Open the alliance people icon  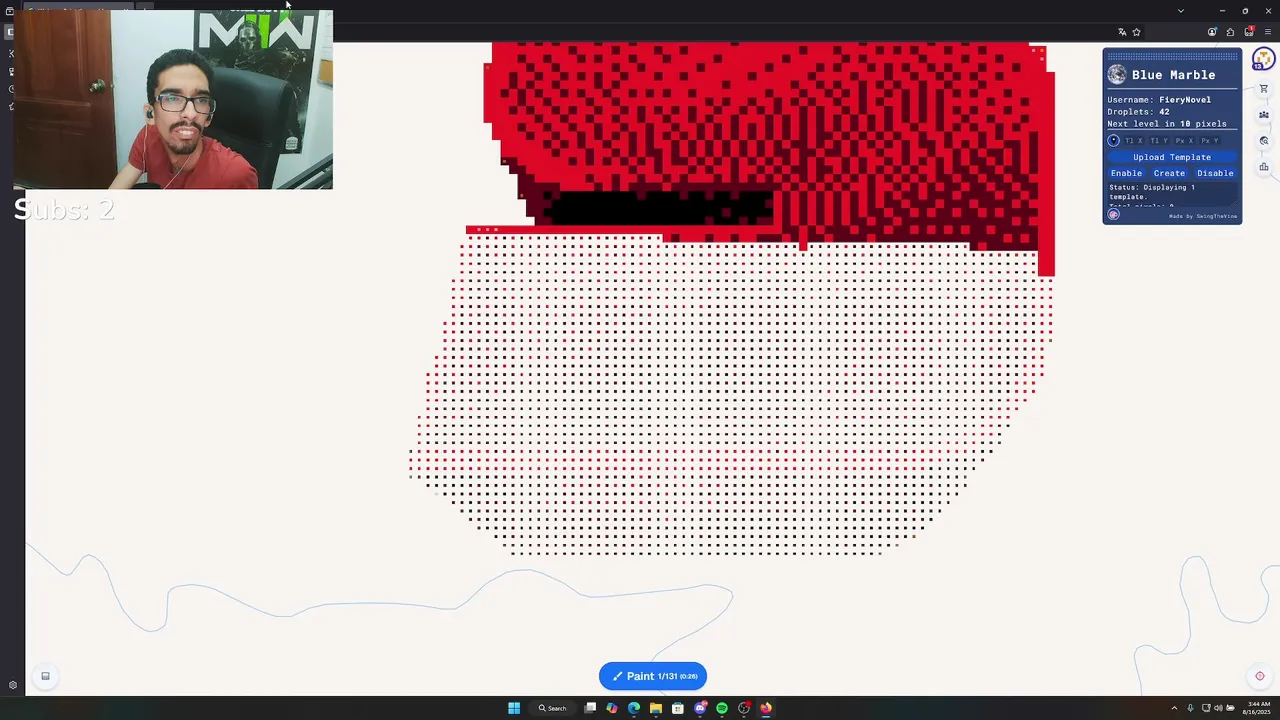coord(1264,115)
